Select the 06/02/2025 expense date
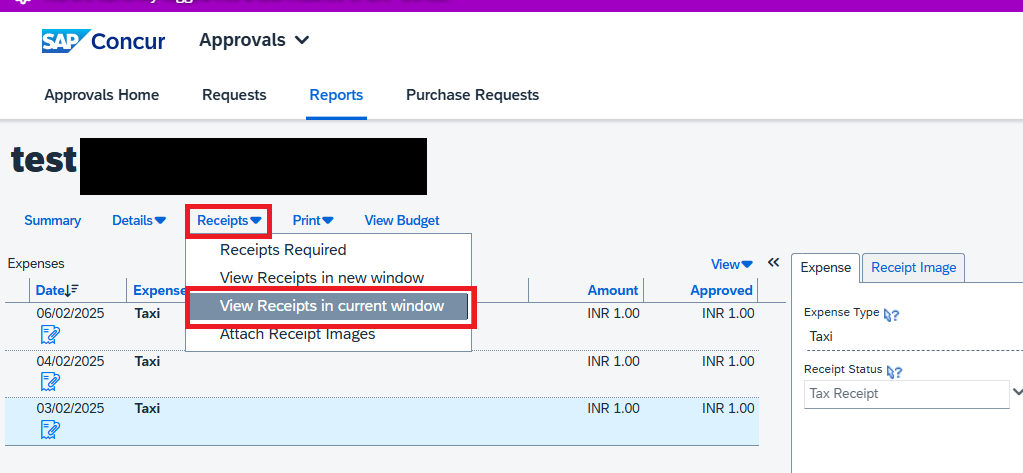 pyautogui.click(x=70, y=313)
